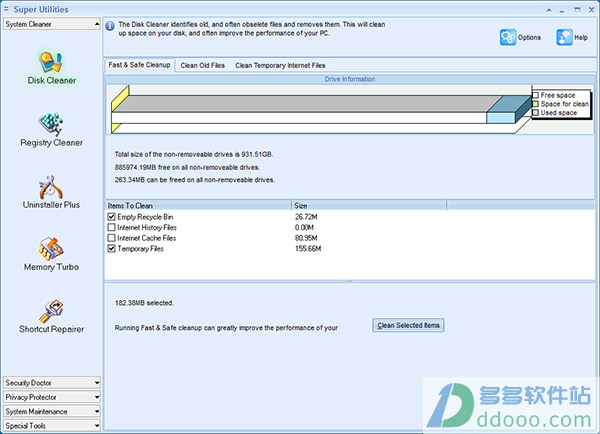Click the Empty Recycle Bin row label
This screenshot has height=434, width=600.
145,217
